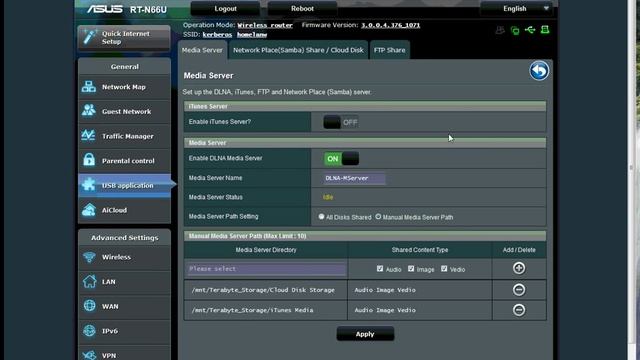Click the Reboot button

tap(302, 9)
